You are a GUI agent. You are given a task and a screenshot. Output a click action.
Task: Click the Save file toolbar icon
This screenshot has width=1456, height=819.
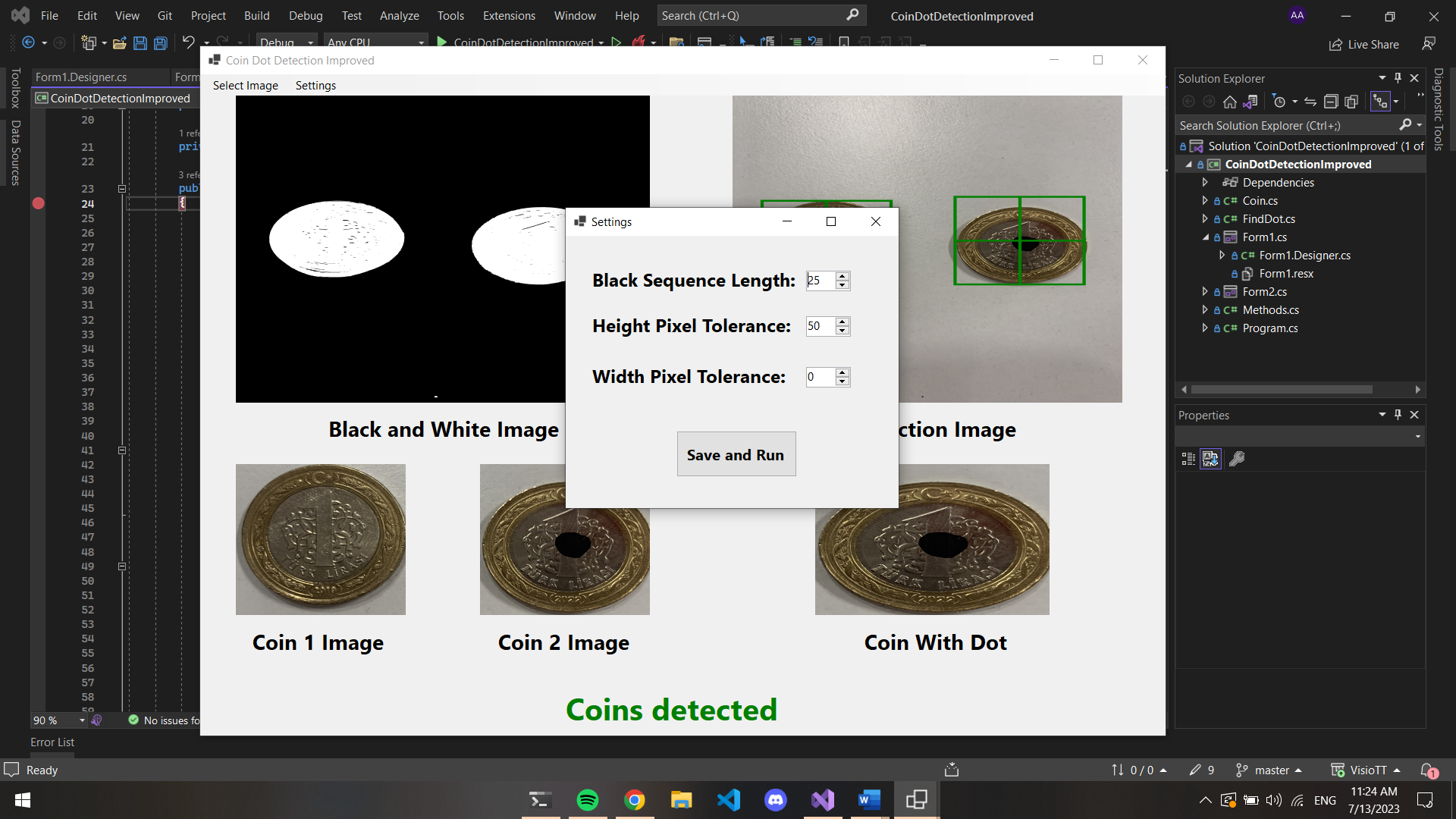[x=140, y=43]
